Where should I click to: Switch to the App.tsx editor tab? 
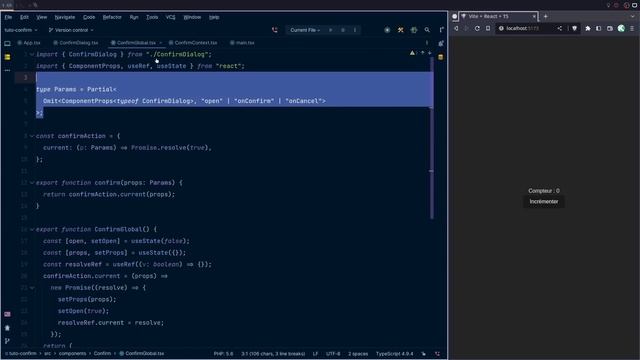29,43
